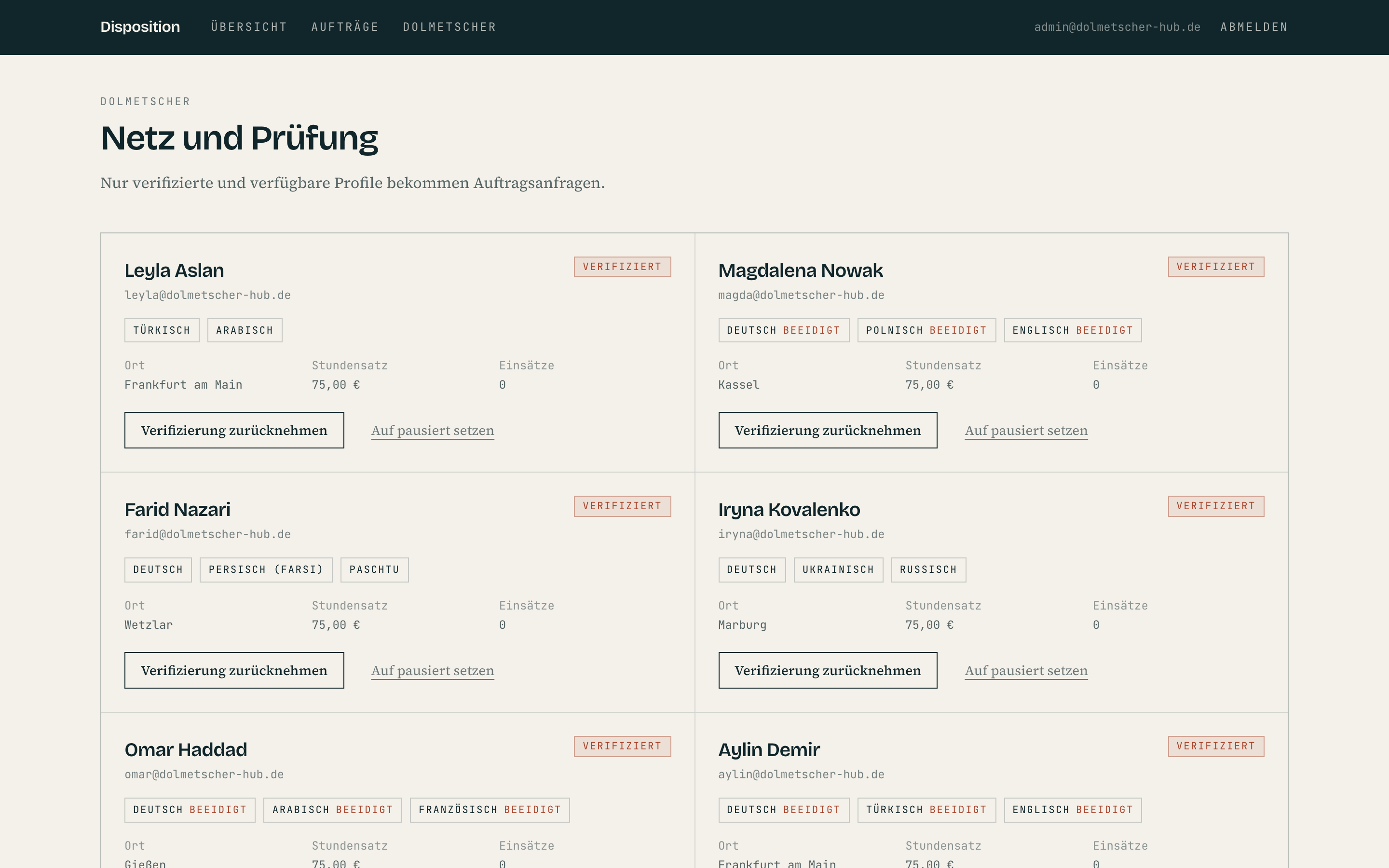Screen dimensions: 1389x868
Task: Revoke verification for Iryna Kovalenko
Action: [x=828, y=670]
